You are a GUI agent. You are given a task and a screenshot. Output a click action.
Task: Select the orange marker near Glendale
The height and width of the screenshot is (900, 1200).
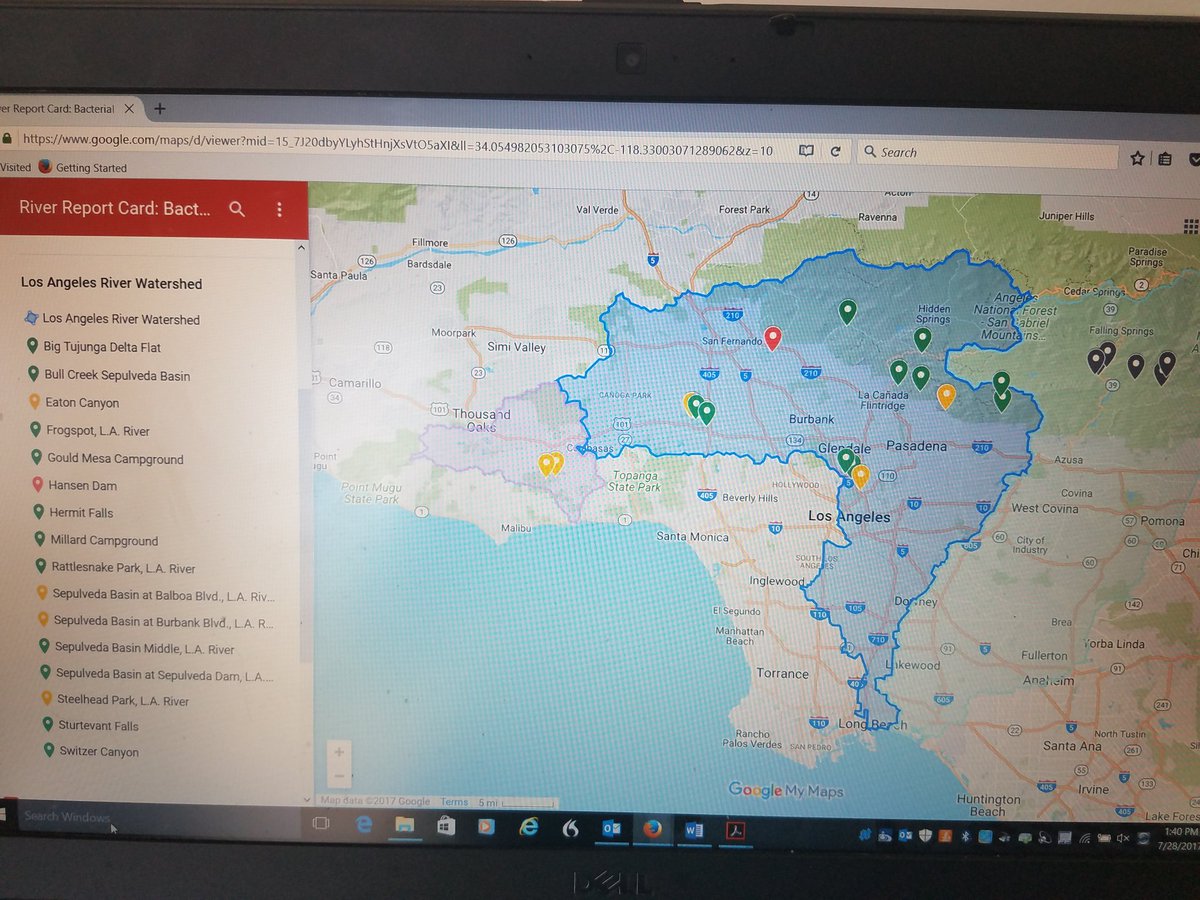pyautogui.click(x=861, y=476)
